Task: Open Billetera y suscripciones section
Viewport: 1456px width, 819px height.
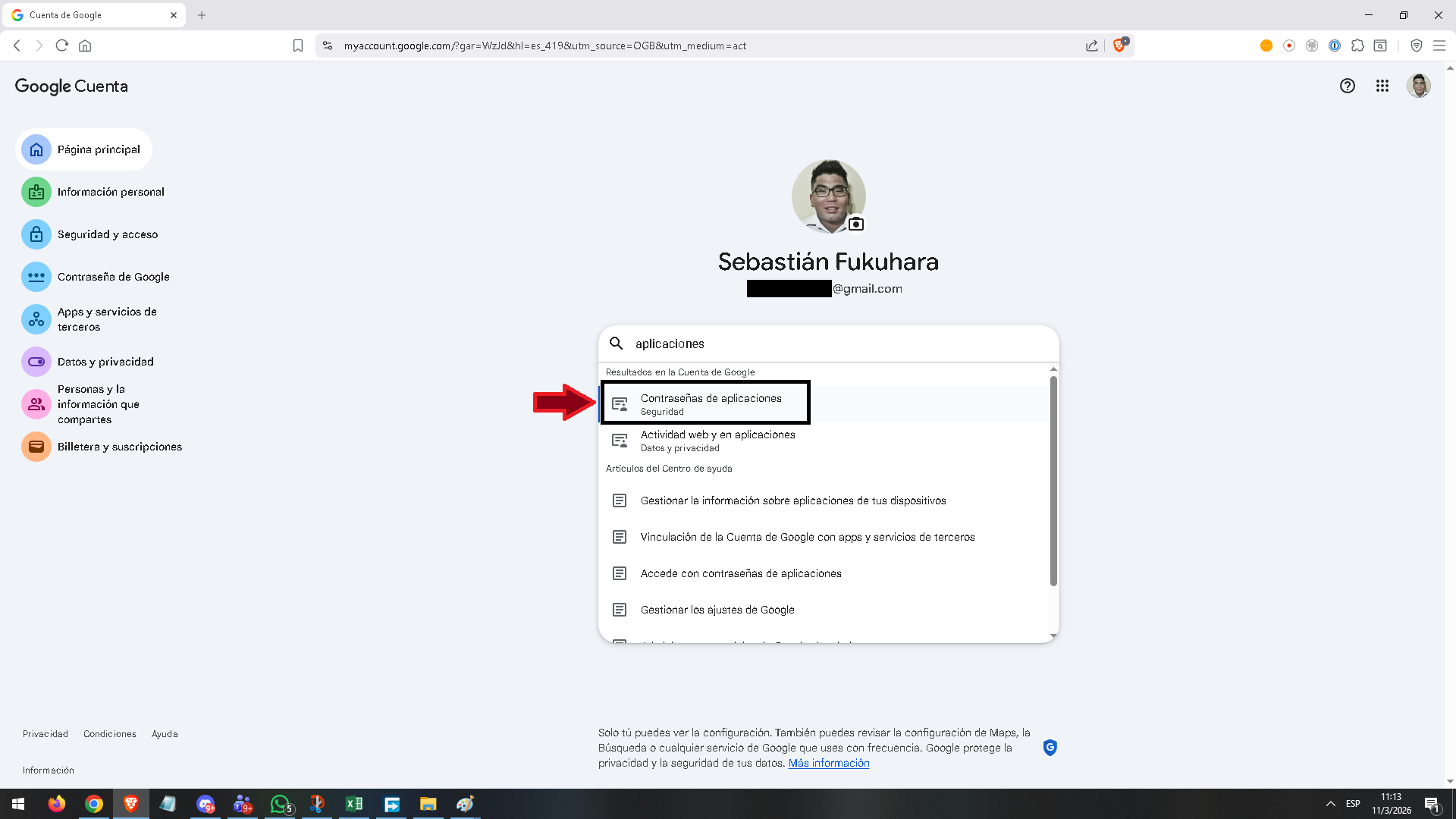Action: pyautogui.click(x=119, y=447)
